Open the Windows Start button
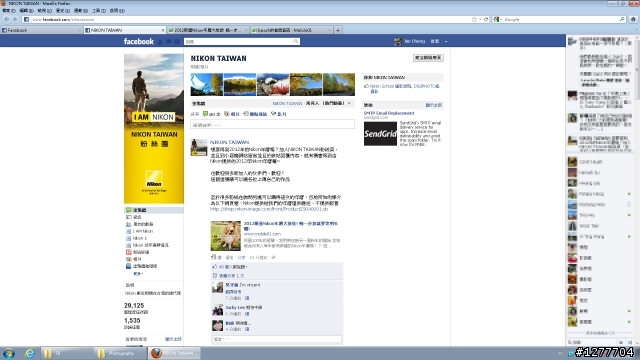The width and height of the screenshot is (640, 360). [x=9, y=353]
